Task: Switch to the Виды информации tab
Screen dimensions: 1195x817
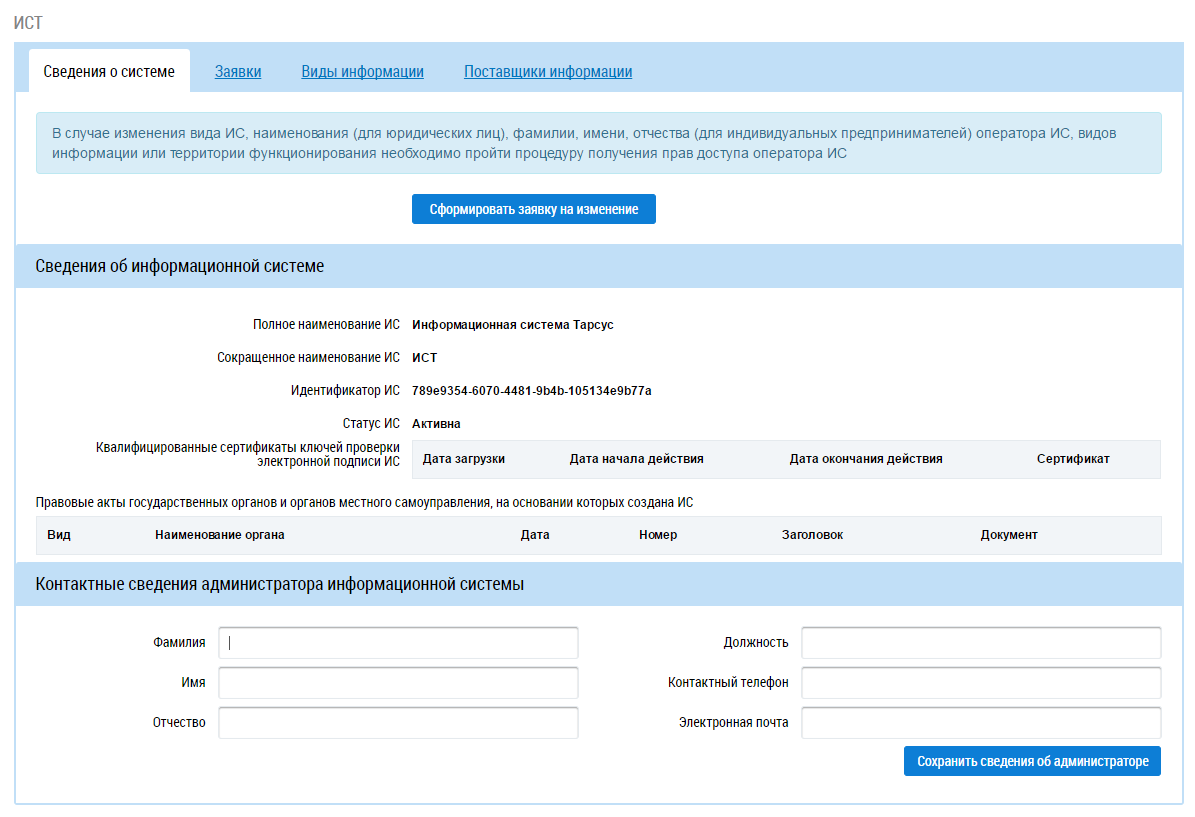Action: [362, 72]
